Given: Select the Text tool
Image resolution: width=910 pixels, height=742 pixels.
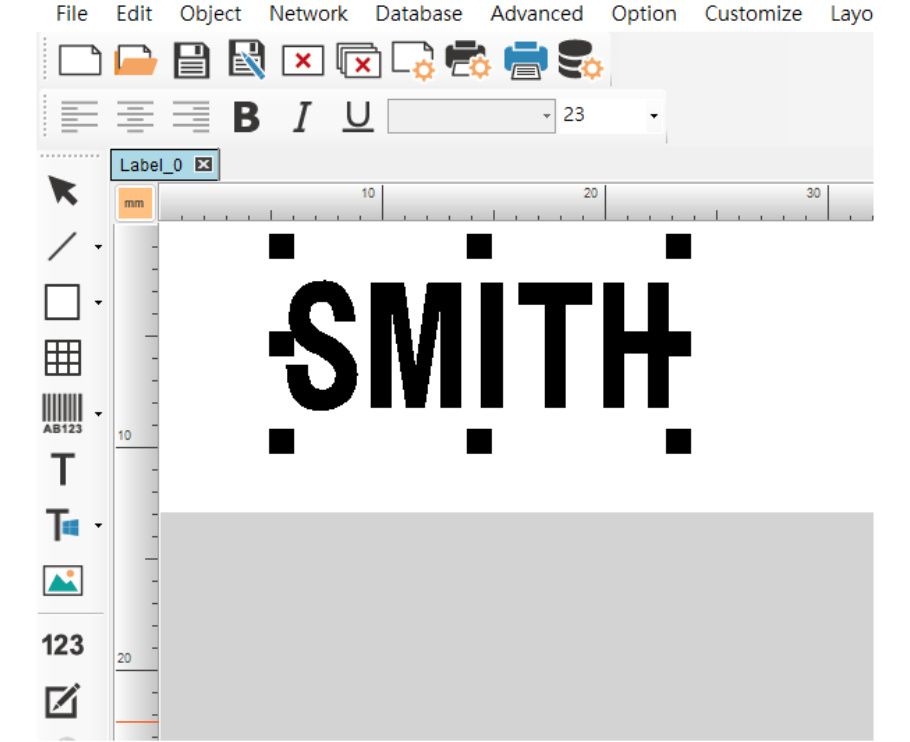Looking at the screenshot, I should 61,470.
